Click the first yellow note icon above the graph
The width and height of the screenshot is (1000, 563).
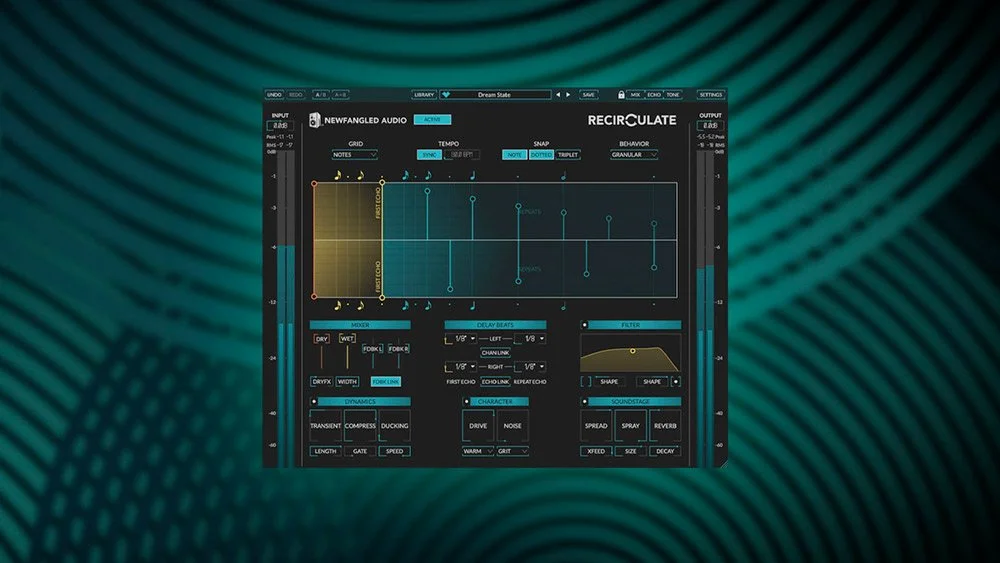point(338,175)
